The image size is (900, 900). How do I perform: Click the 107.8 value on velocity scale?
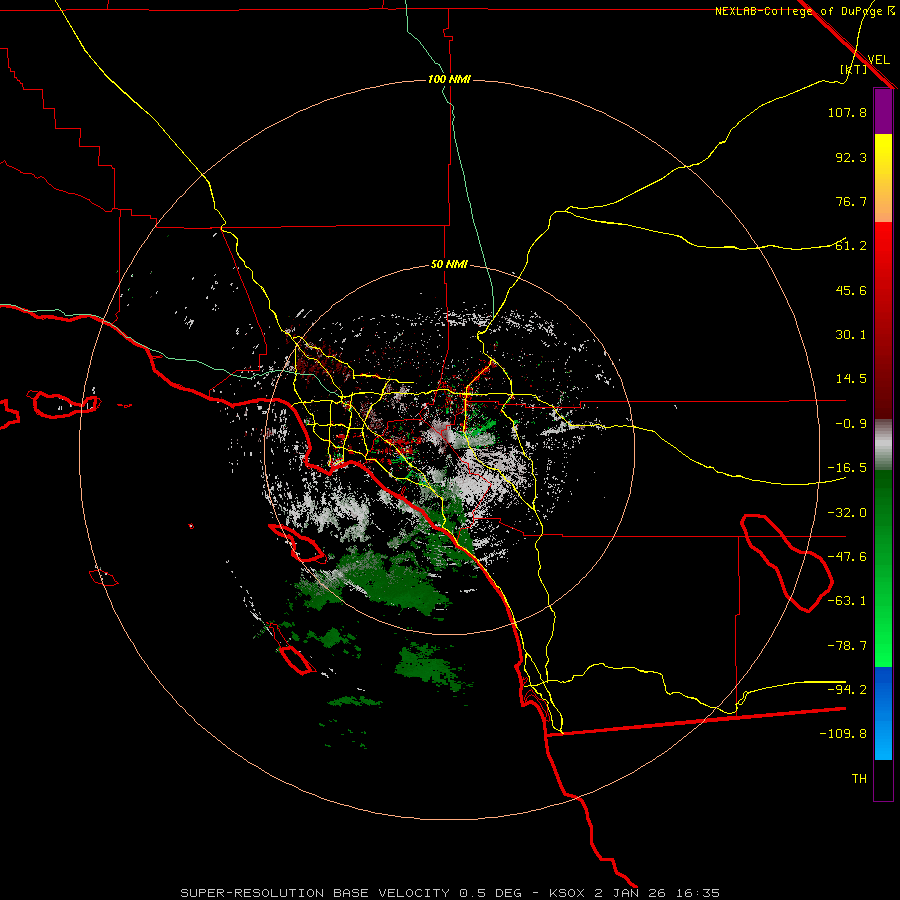(847, 112)
